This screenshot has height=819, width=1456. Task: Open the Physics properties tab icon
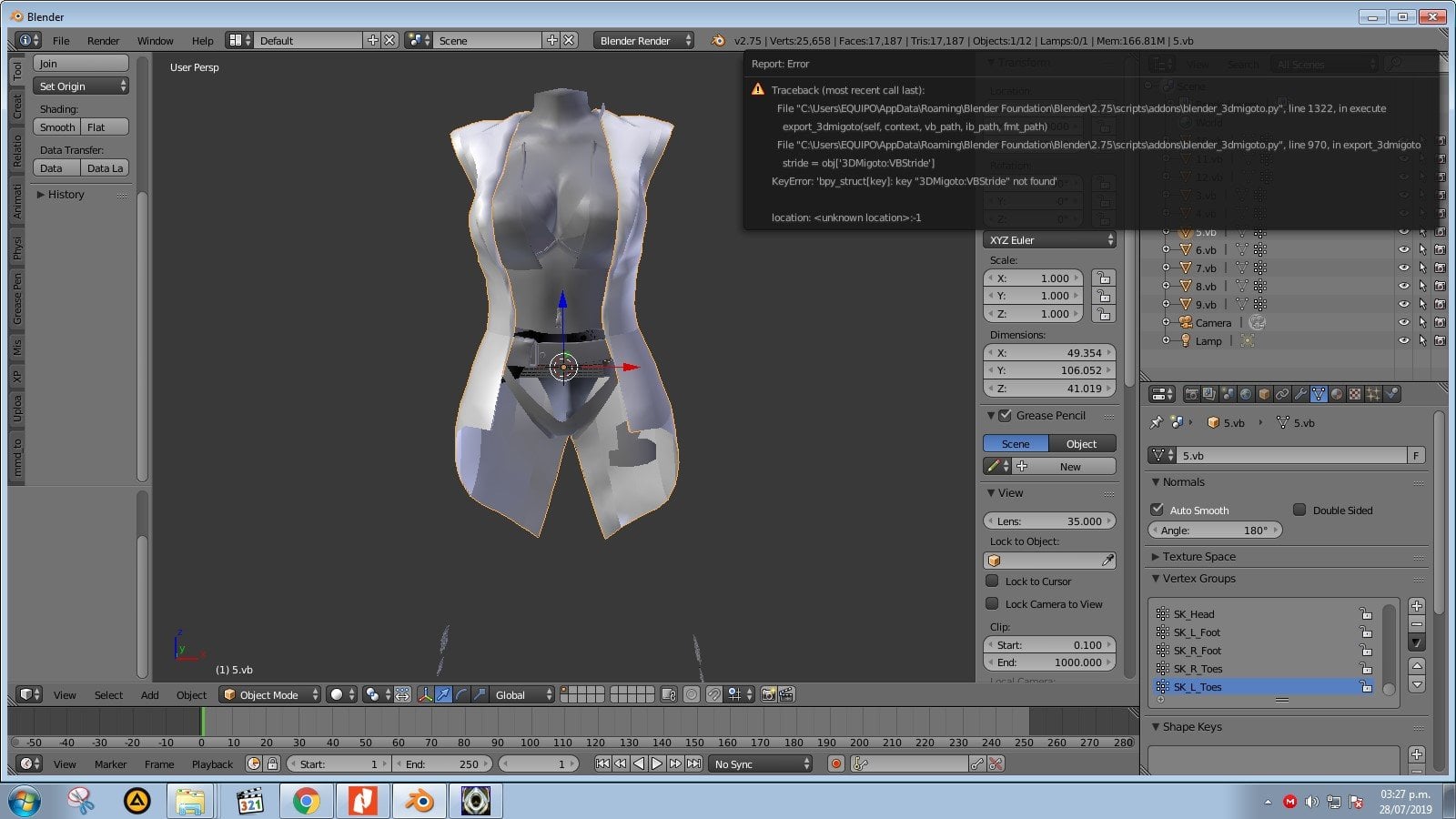click(1391, 394)
